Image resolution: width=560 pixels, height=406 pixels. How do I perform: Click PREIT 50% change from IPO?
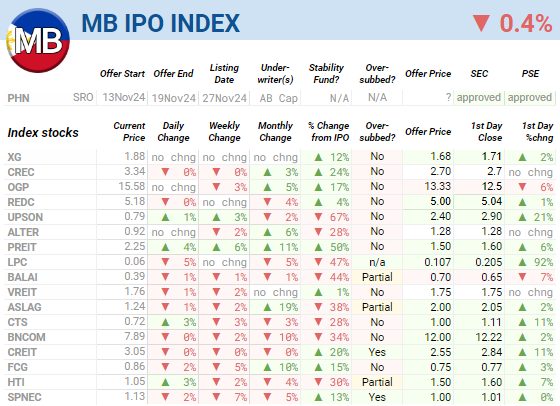pos(326,247)
